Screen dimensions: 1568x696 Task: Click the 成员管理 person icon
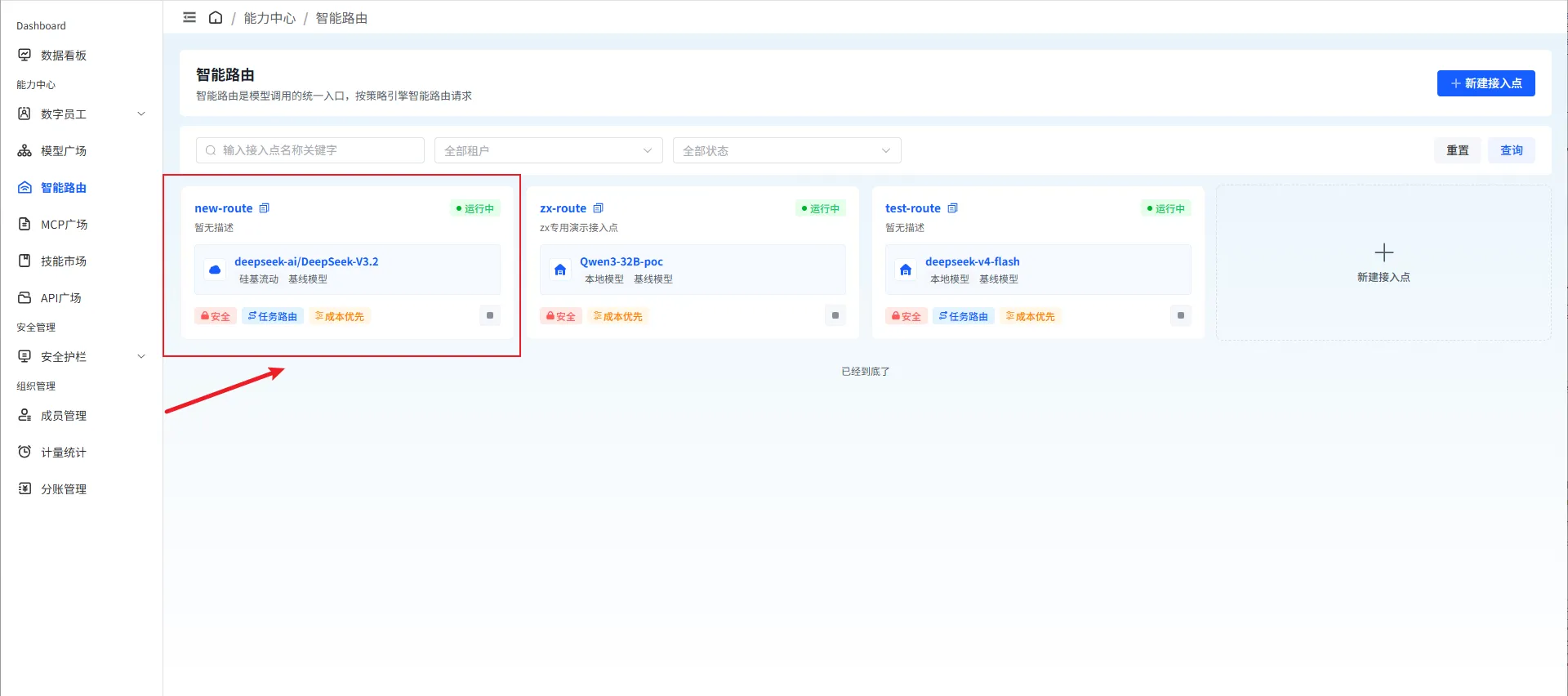pos(24,415)
